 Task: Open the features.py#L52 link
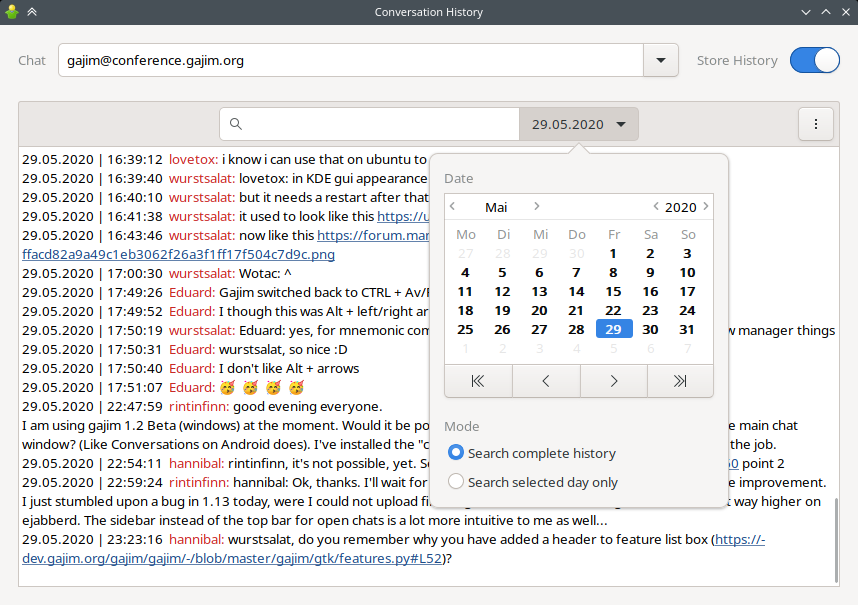tap(231, 559)
